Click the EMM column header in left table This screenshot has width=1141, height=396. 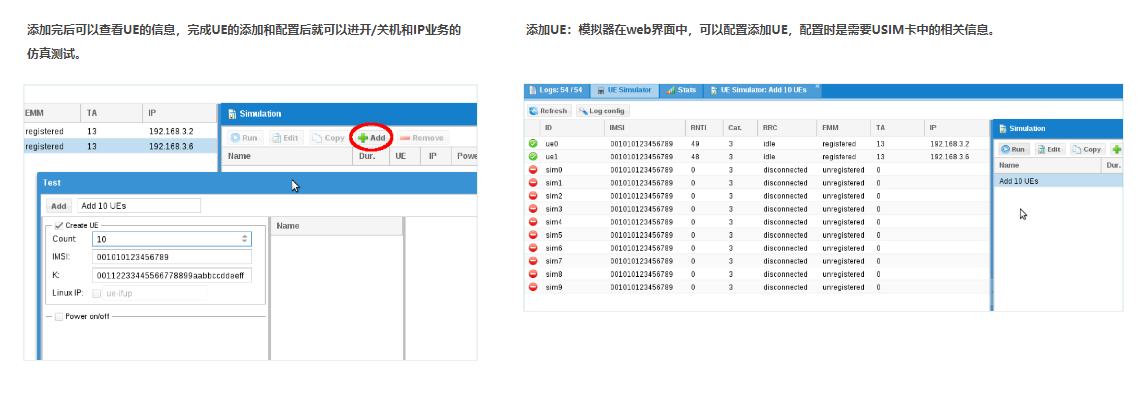coord(52,114)
